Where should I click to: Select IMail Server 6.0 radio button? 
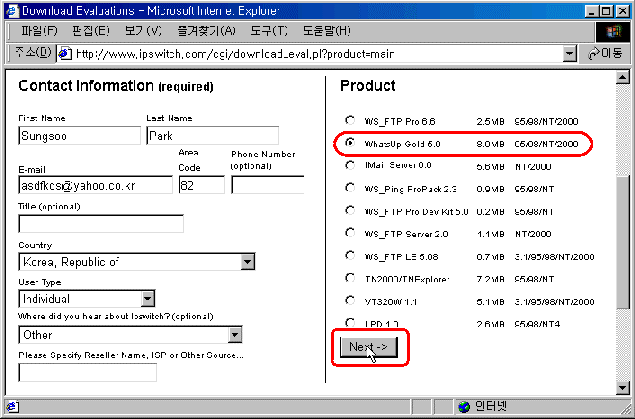(350, 165)
